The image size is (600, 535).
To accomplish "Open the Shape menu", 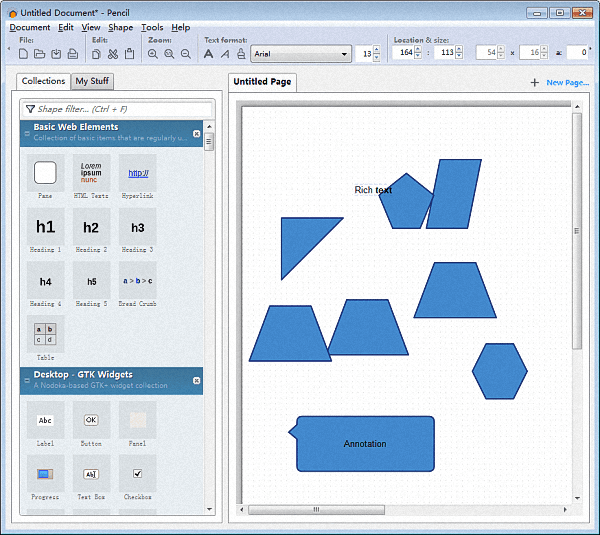I will tap(121, 28).
